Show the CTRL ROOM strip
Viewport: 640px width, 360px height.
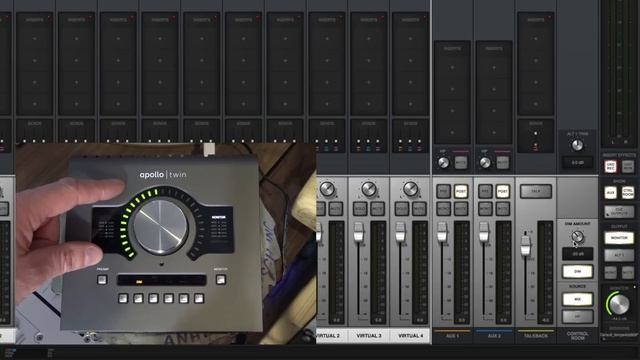point(628,192)
